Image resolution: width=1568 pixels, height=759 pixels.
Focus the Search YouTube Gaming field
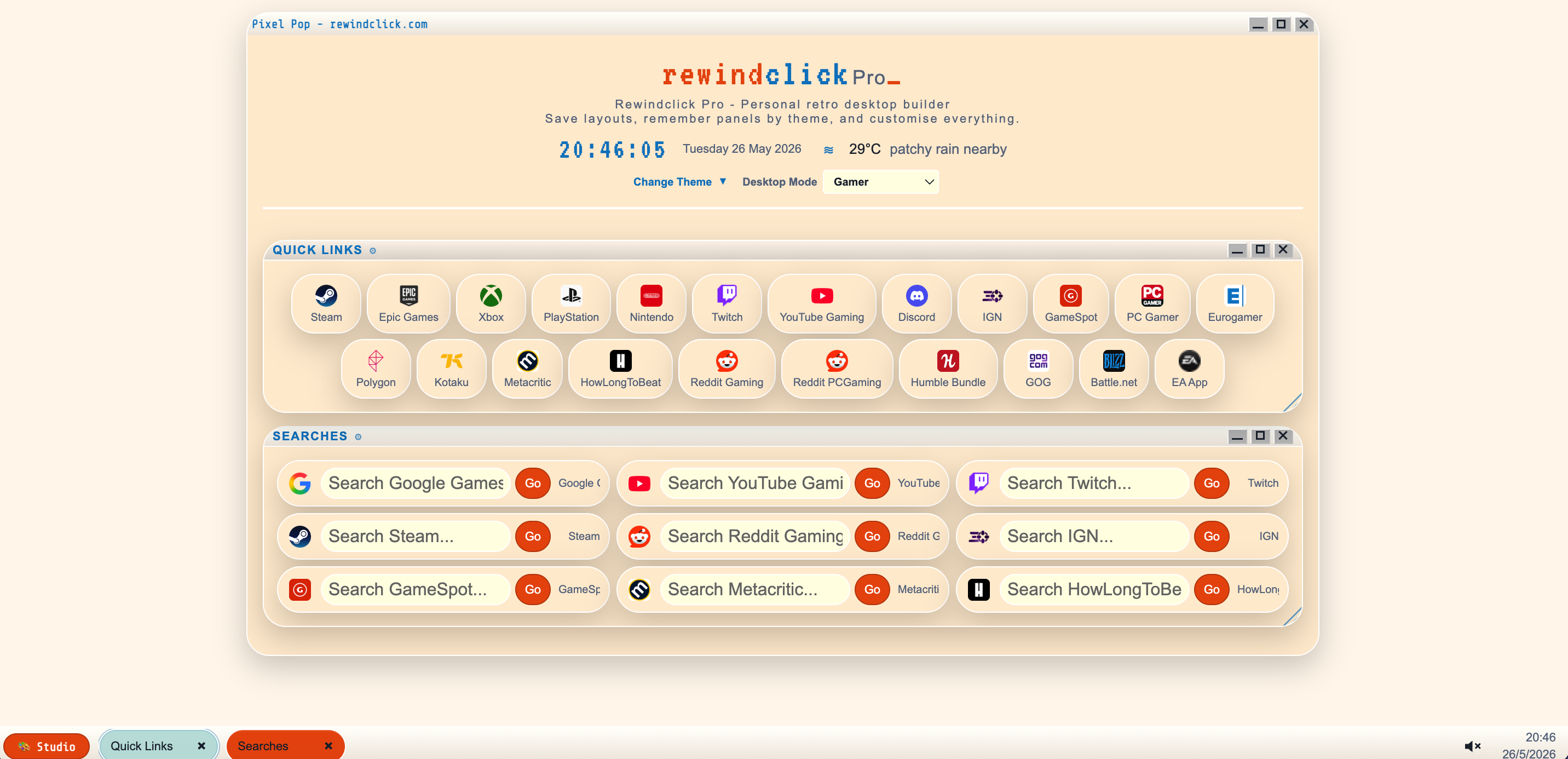click(x=755, y=484)
